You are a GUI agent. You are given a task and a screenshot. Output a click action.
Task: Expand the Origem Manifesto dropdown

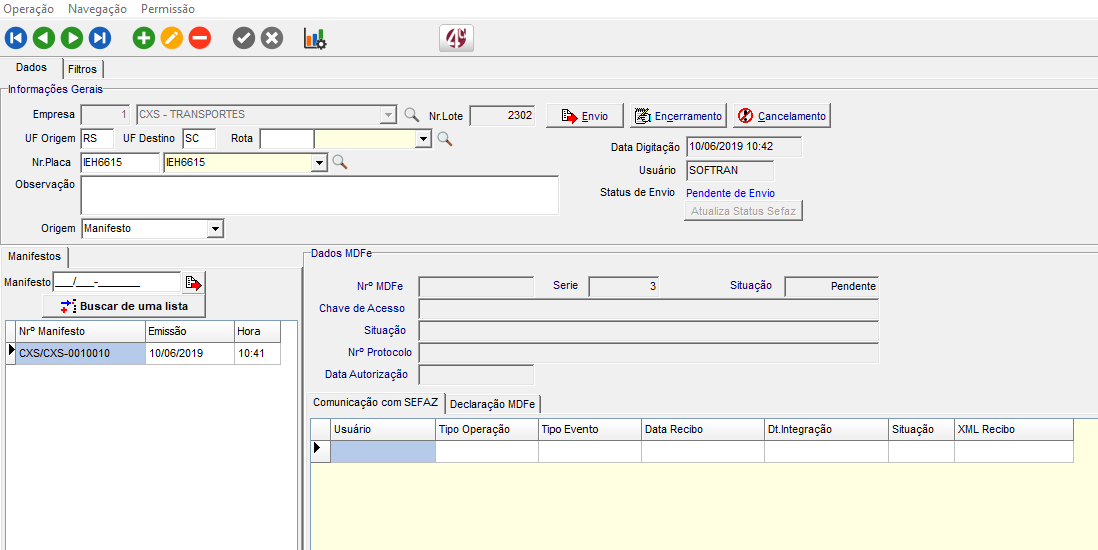click(214, 229)
